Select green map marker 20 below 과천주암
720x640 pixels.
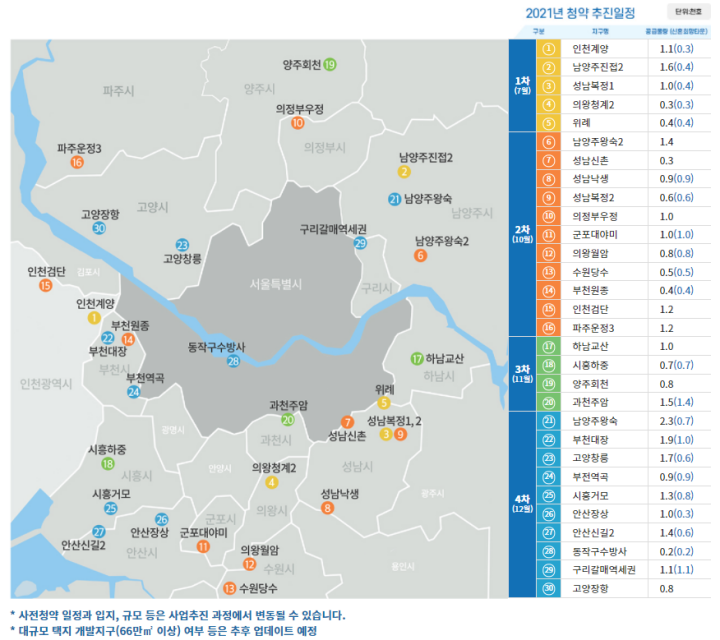pyautogui.click(x=288, y=419)
